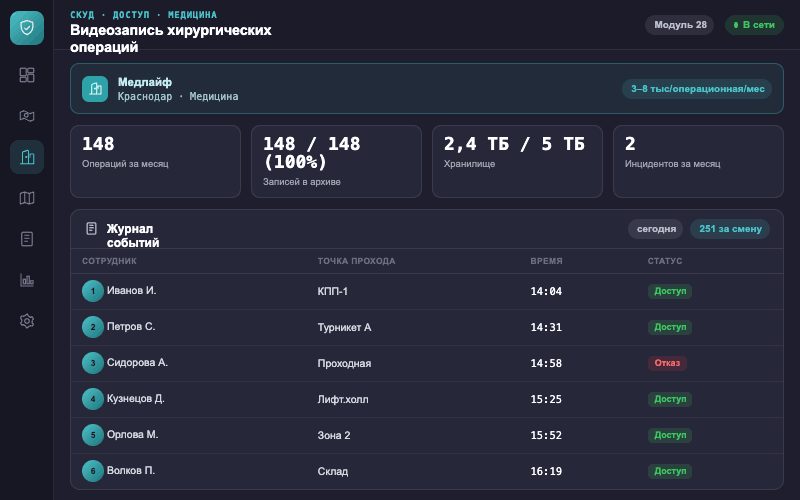Click avatar 4 next to Кузнецов Д.
Viewport: 800px width, 500px height.
(93, 399)
